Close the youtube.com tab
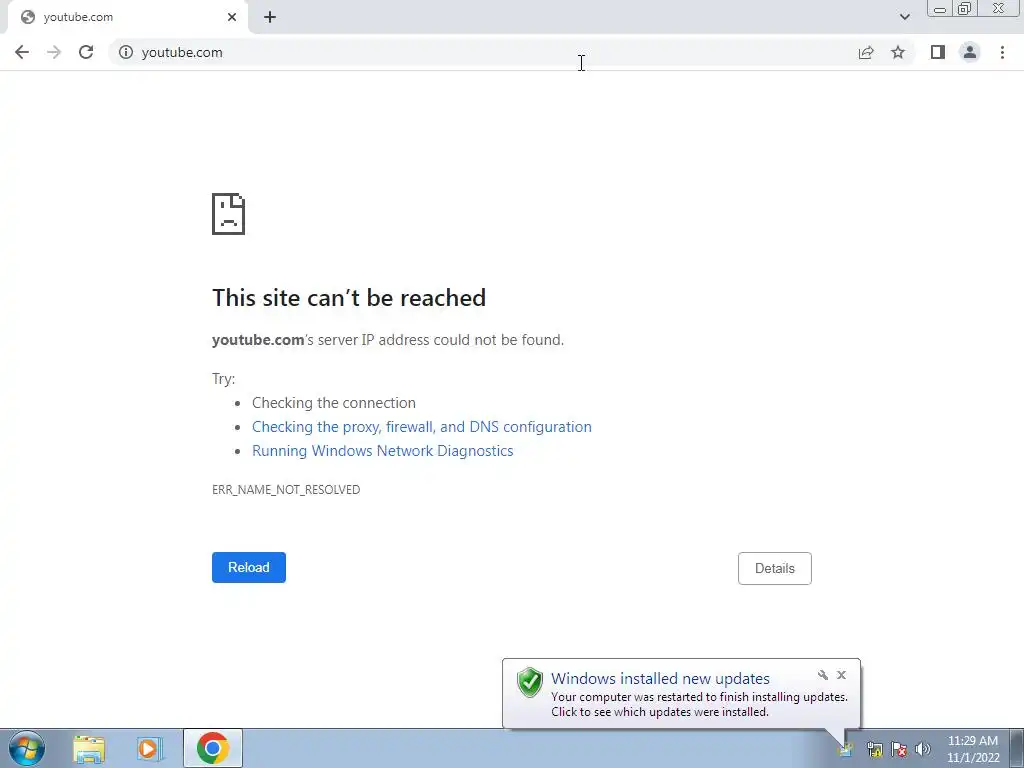The height and width of the screenshot is (768, 1024). tap(232, 17)
